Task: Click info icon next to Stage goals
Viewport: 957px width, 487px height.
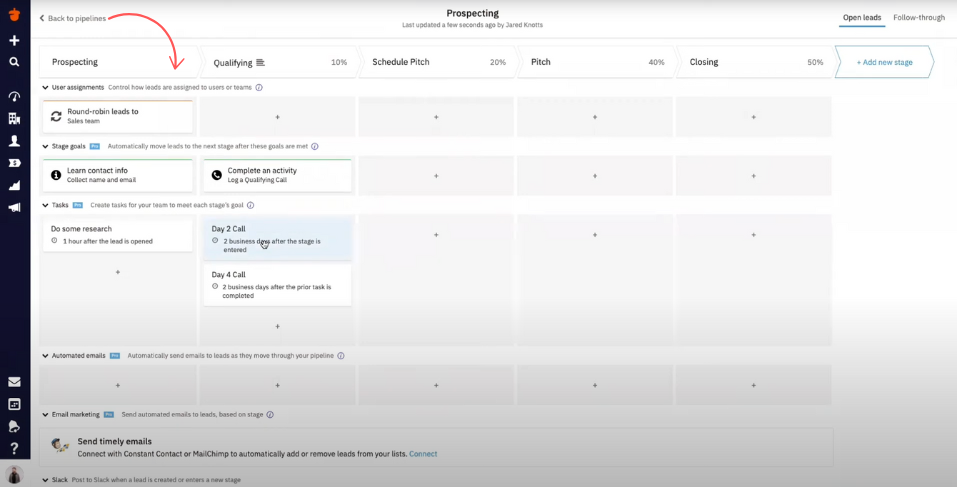Action: point(314,146)
